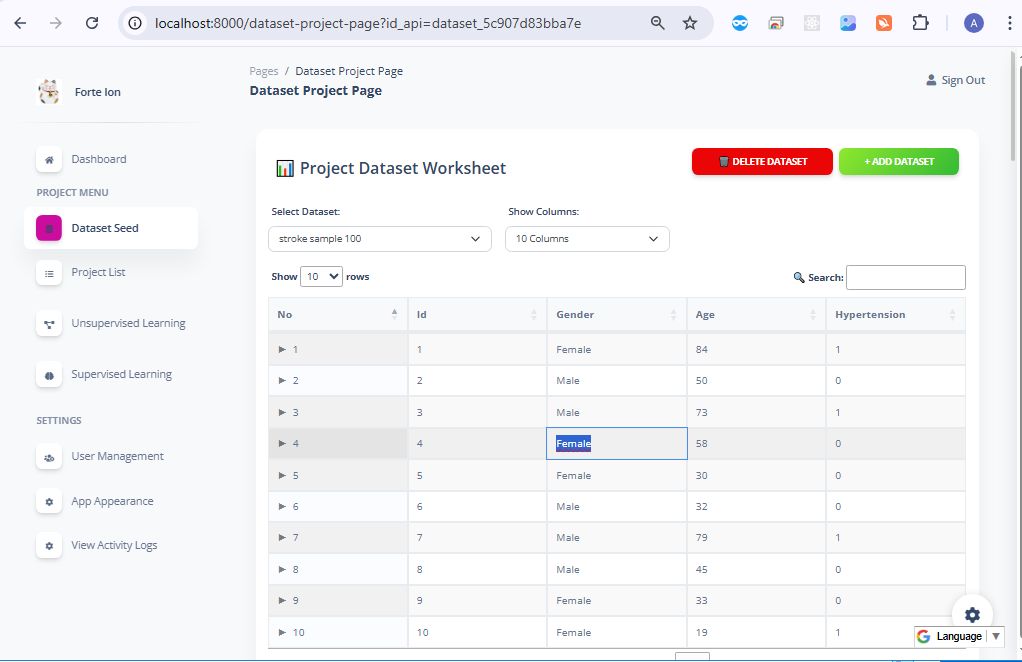Bookmark this page with the star icon

(x=690, y=23)
